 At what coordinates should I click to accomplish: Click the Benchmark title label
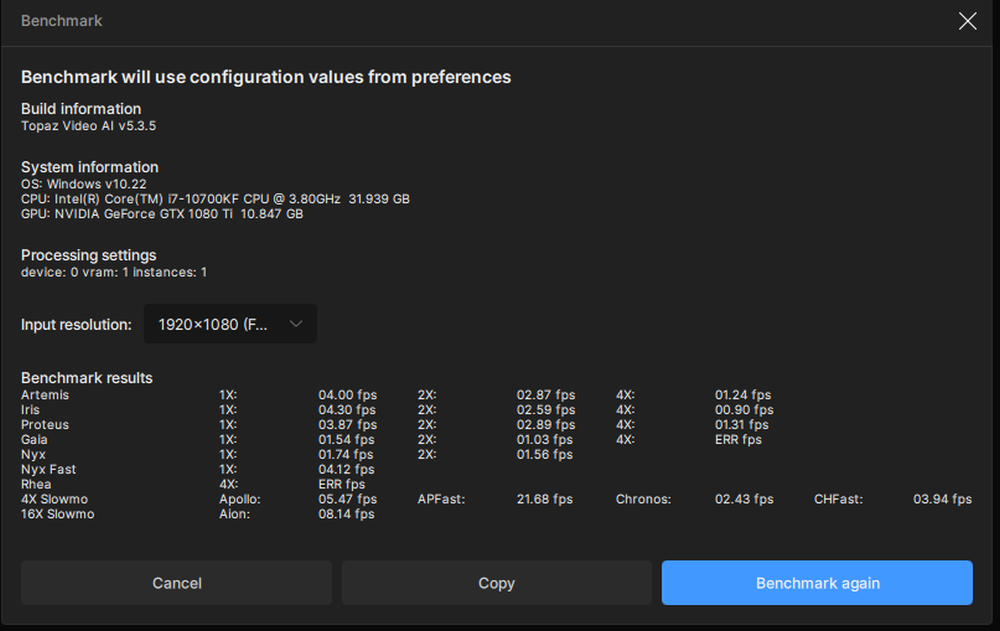pyautogui.click(x=61, y=20)
